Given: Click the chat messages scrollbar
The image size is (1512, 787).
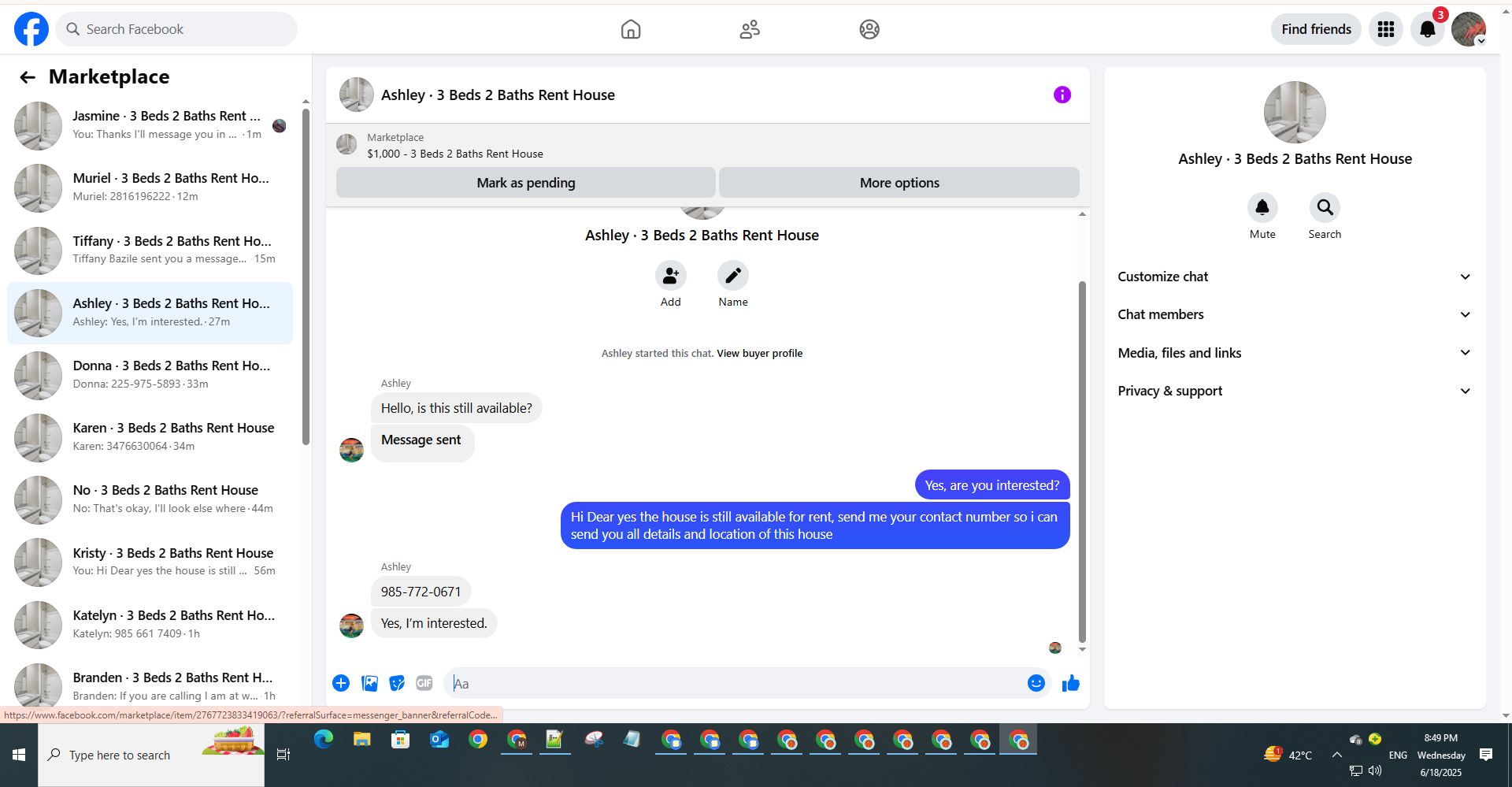Looking at the screenshot, I should coord(1082,461).
